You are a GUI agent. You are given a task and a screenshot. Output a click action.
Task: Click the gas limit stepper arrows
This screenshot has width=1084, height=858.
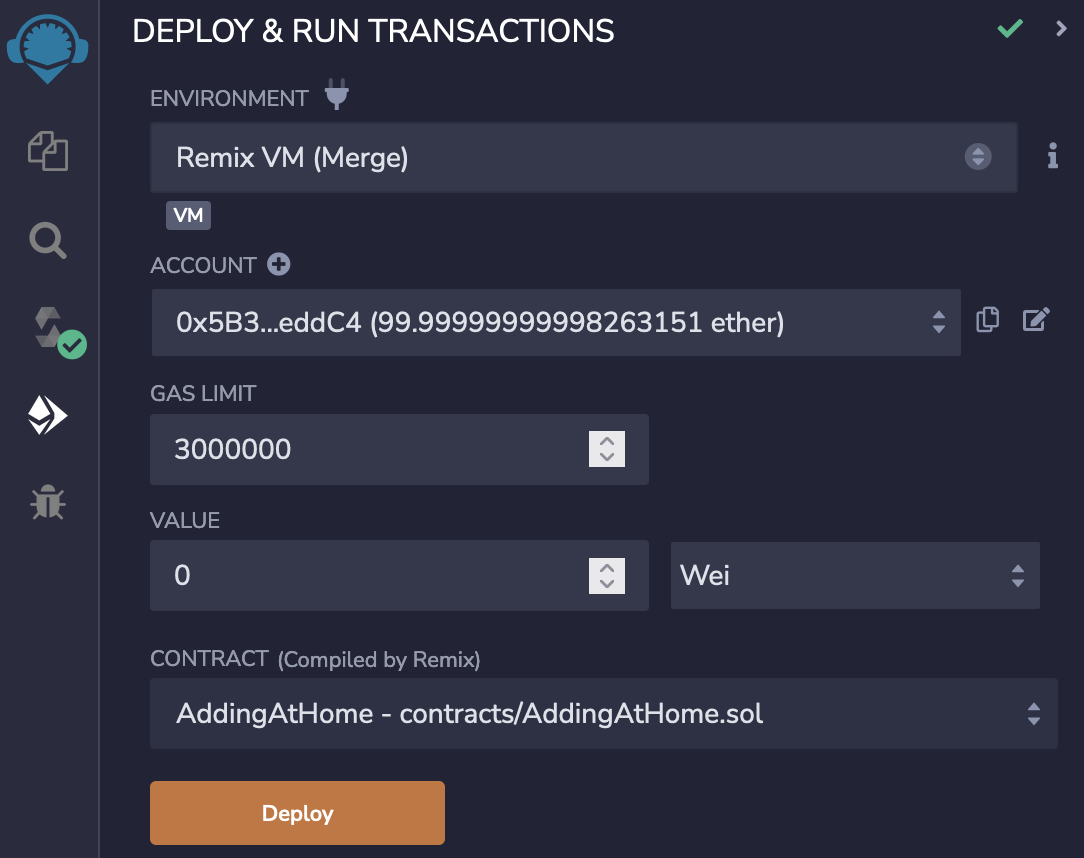pyautogui.click(x=606, y=449)
